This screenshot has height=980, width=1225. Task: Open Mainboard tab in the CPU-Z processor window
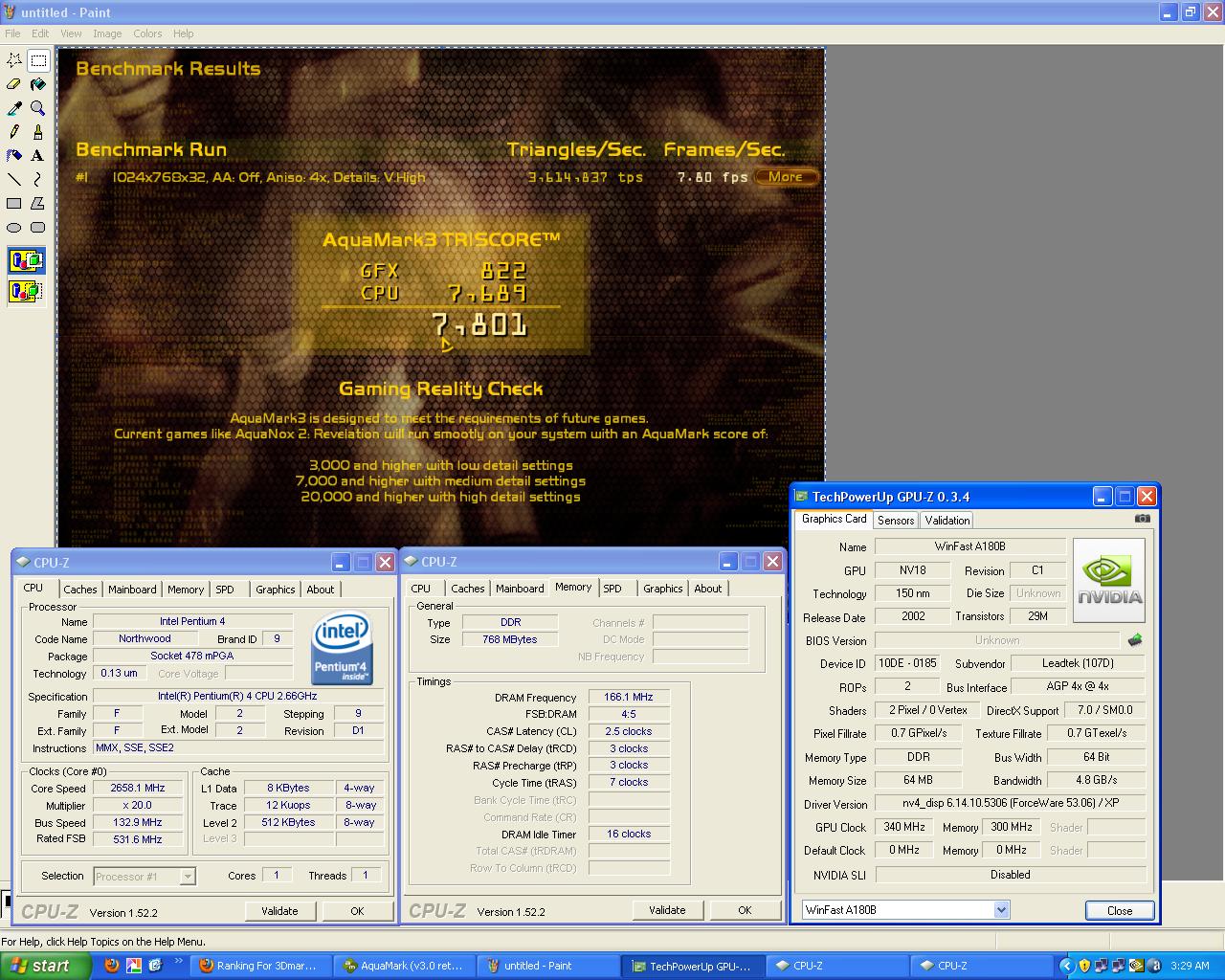(x=132, y=590)
